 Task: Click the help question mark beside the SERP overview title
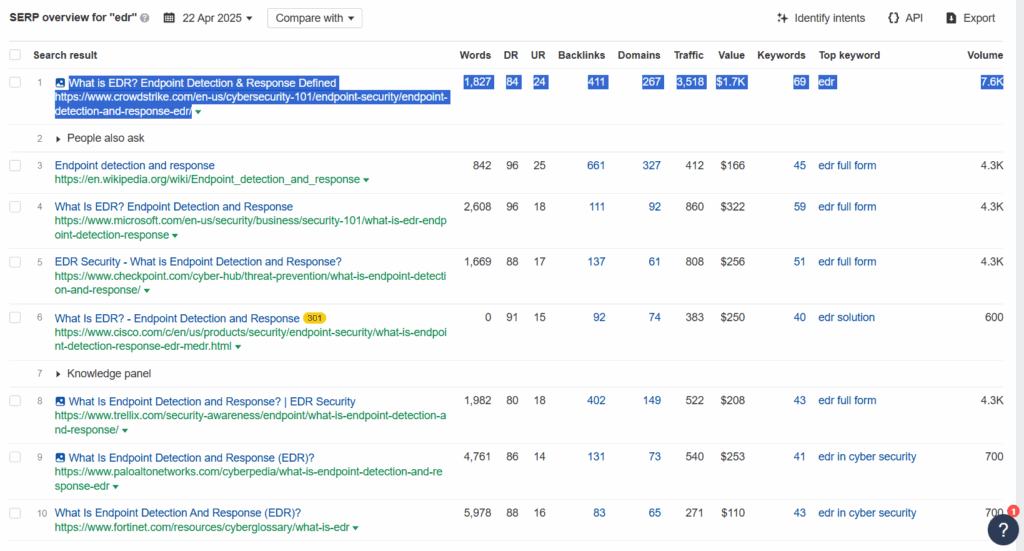145,18
